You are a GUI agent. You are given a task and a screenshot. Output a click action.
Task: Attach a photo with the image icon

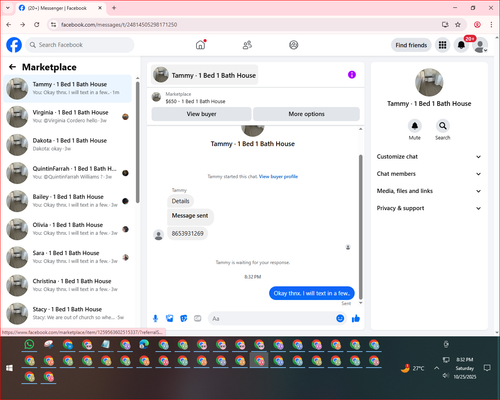point(170,319)
